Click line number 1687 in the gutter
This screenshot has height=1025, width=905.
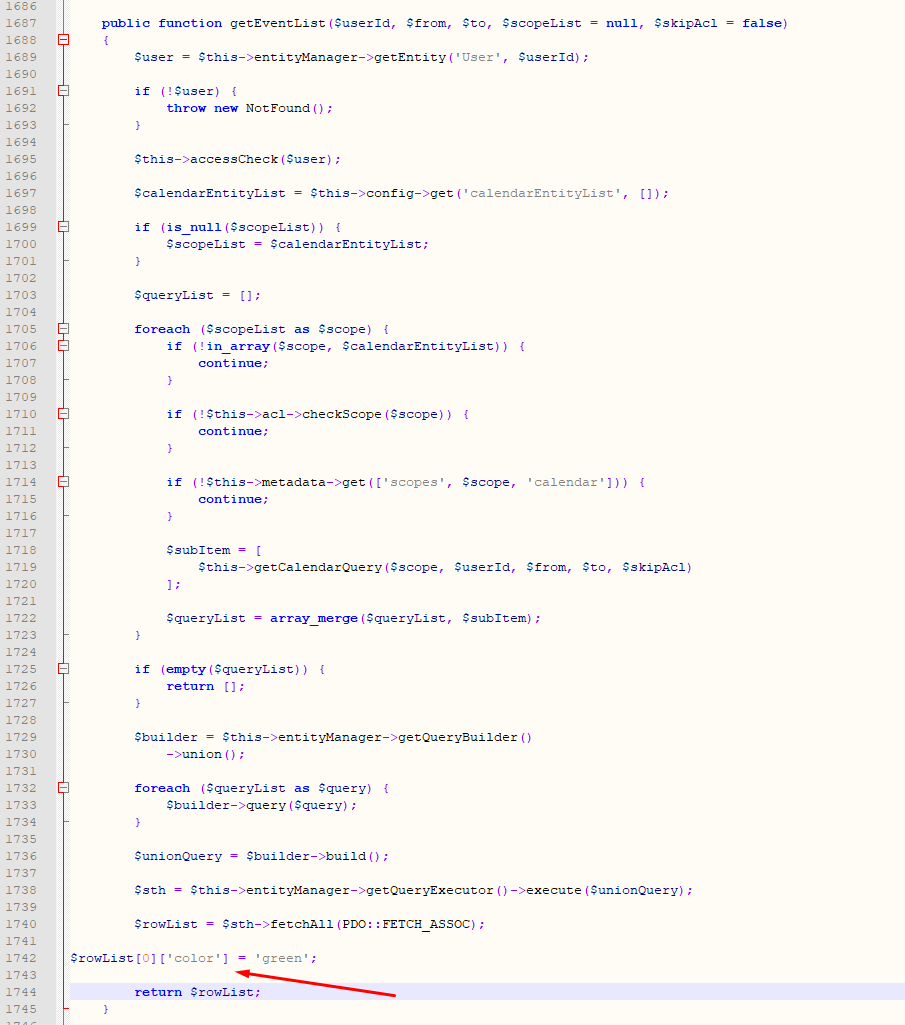tap(20, 23)
